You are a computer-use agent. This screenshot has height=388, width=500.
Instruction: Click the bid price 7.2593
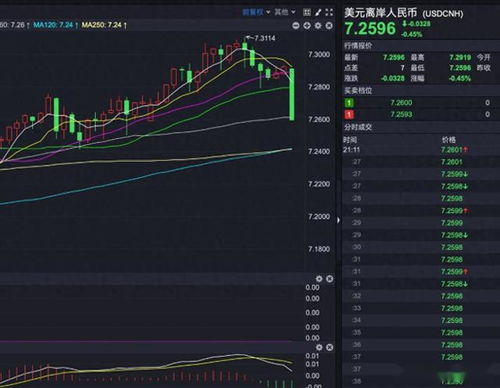tap(401, 115)
